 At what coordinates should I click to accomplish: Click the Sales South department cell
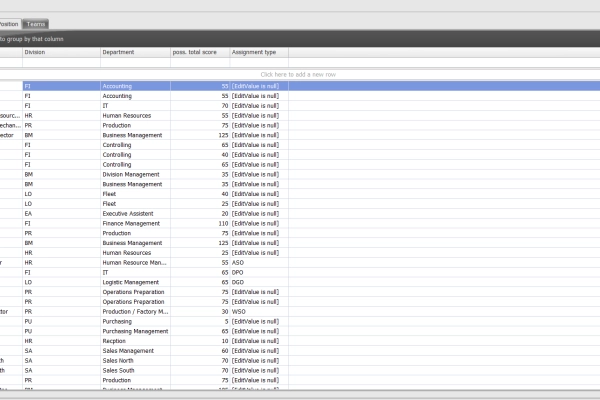coord(135,371)
